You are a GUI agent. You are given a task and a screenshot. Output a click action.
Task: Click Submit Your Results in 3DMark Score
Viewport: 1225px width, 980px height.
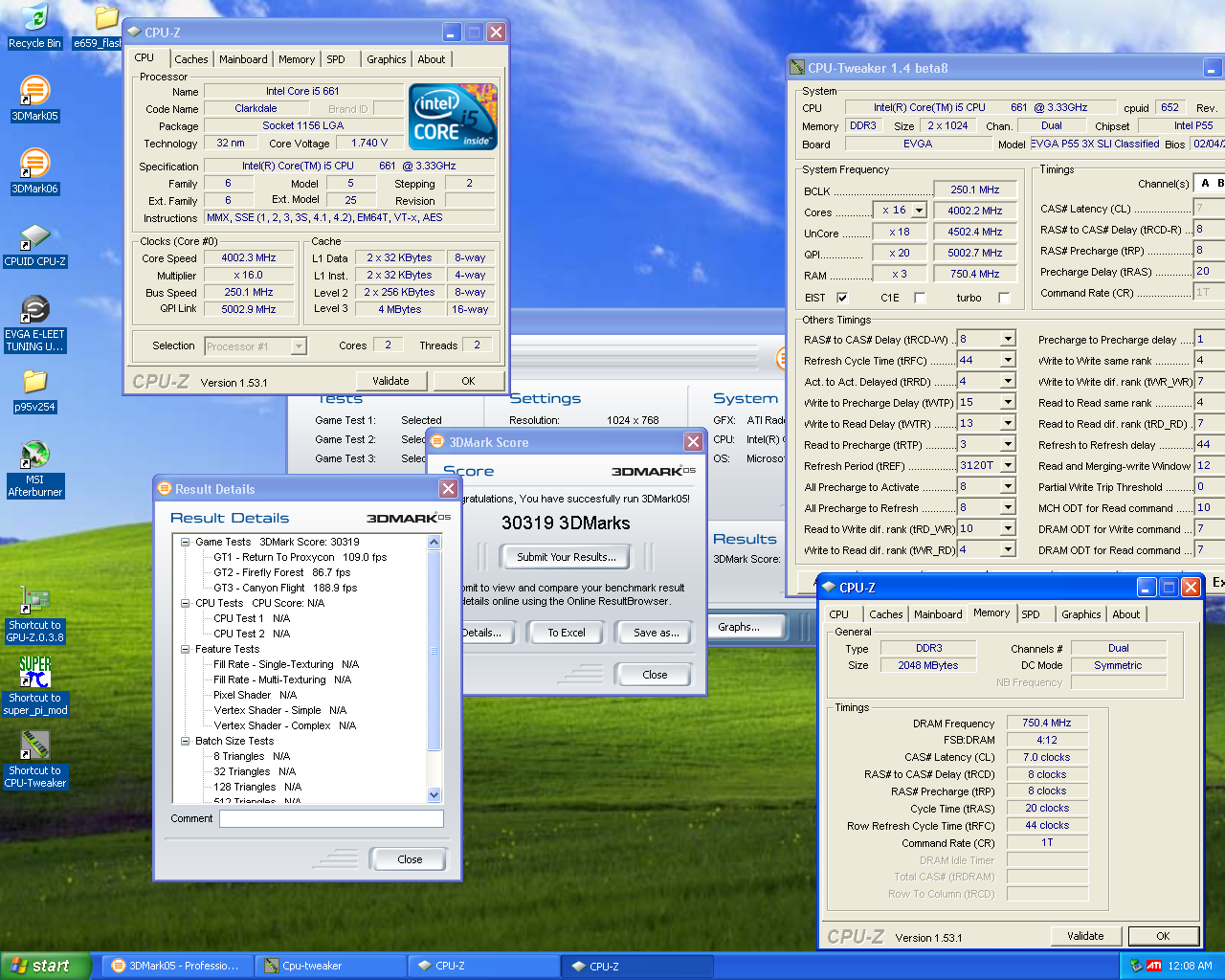[x=567, y=557]
